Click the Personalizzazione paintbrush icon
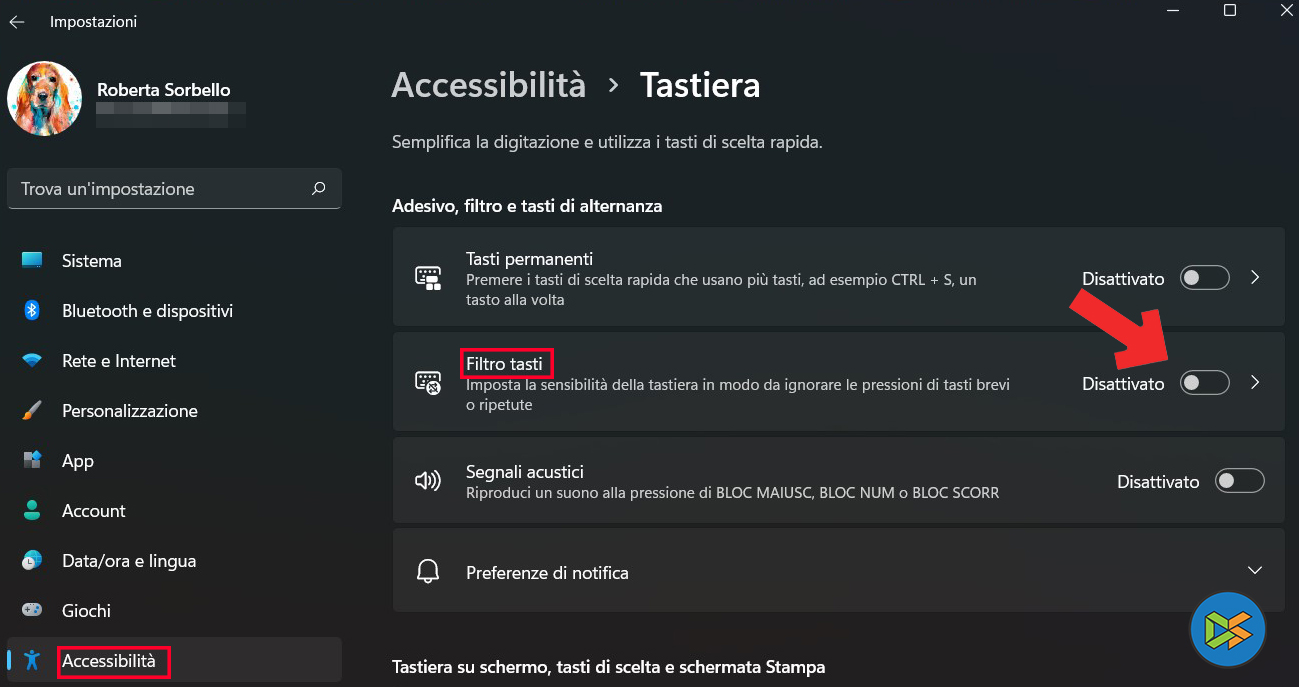The height and width of the screenshot is (687, 1299). [x=32, y=411]
